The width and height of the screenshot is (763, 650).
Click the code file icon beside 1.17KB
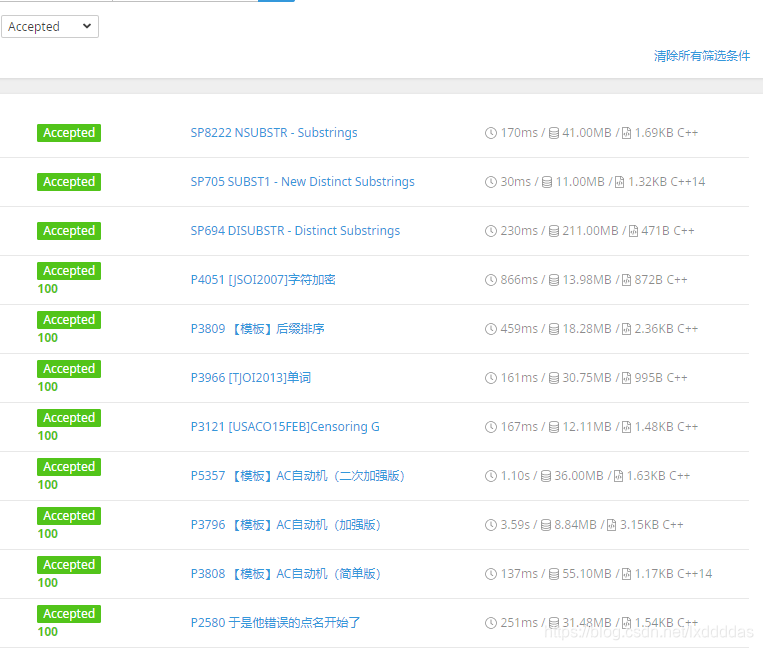point(626,574)
